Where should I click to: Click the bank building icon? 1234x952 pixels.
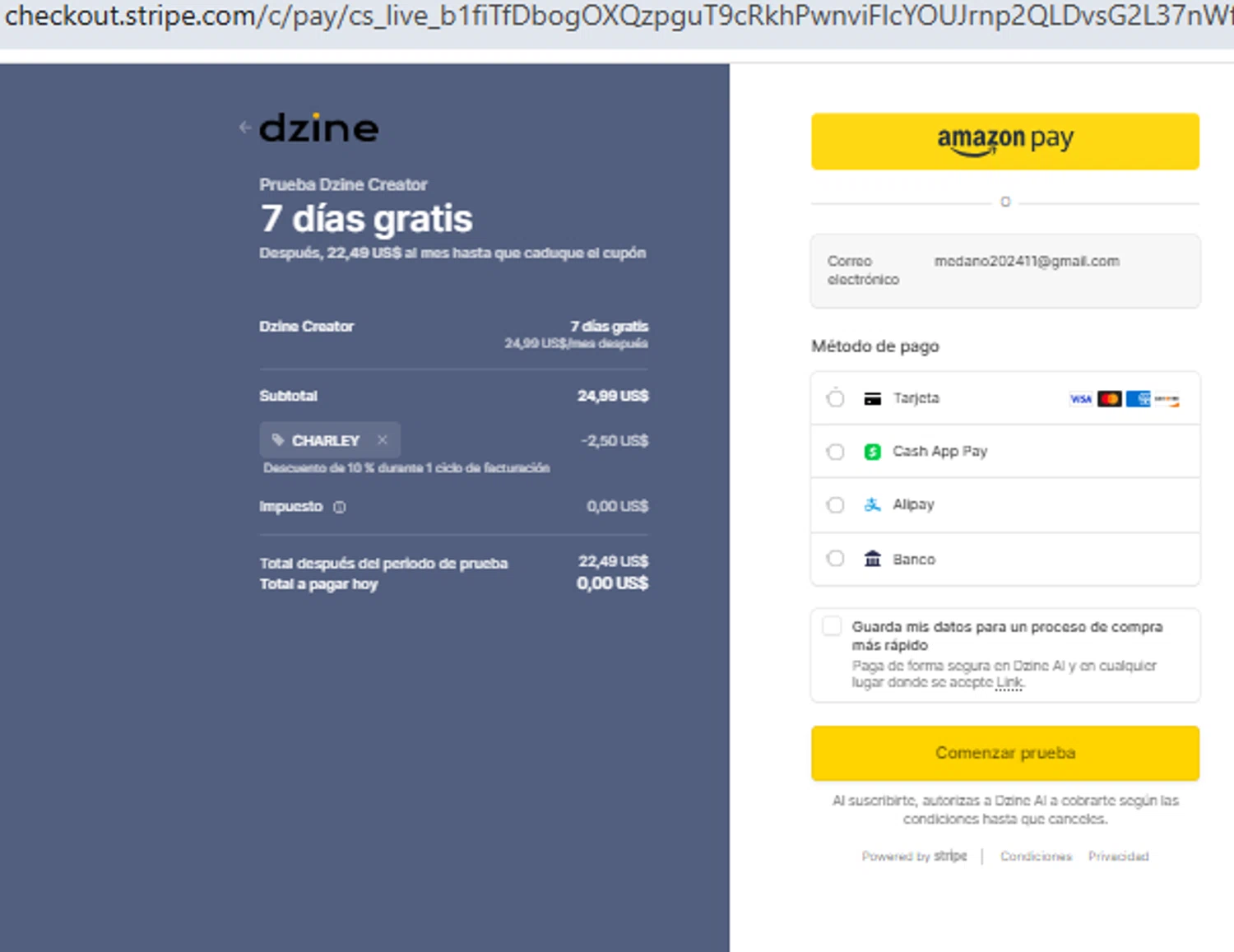point(873,559)
